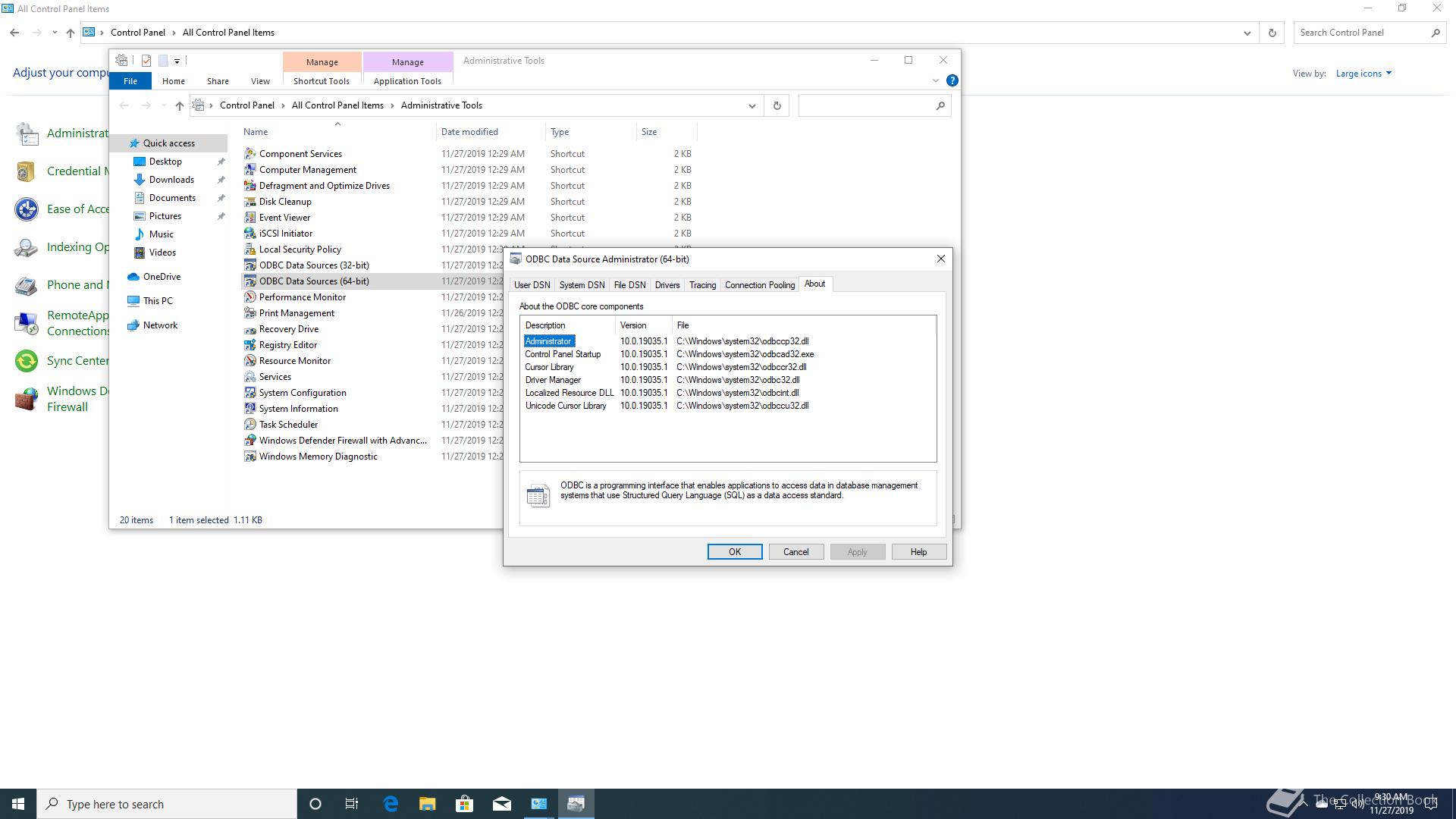Select iSCSI Initiator icon

(x=249, y=233)
